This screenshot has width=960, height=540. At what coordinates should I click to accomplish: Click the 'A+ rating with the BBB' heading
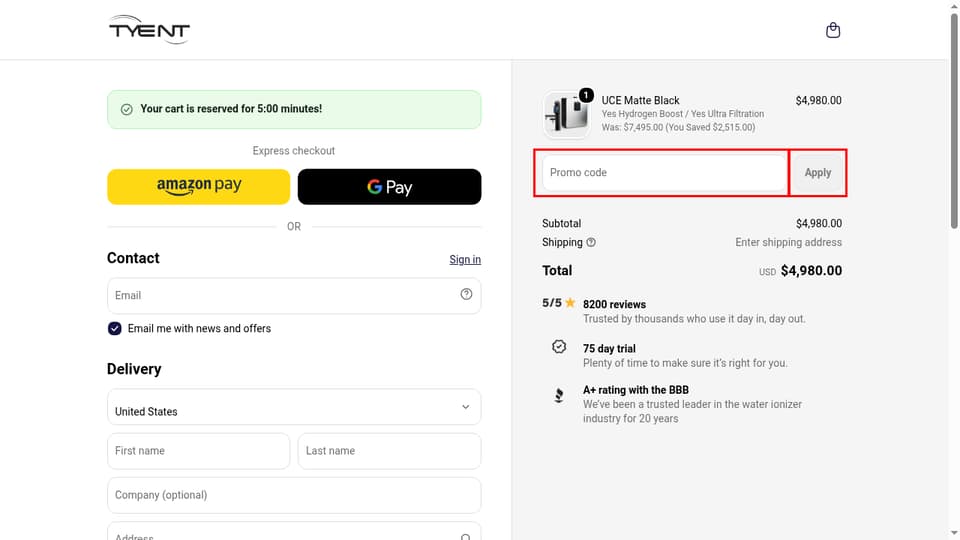pos(636,390)
